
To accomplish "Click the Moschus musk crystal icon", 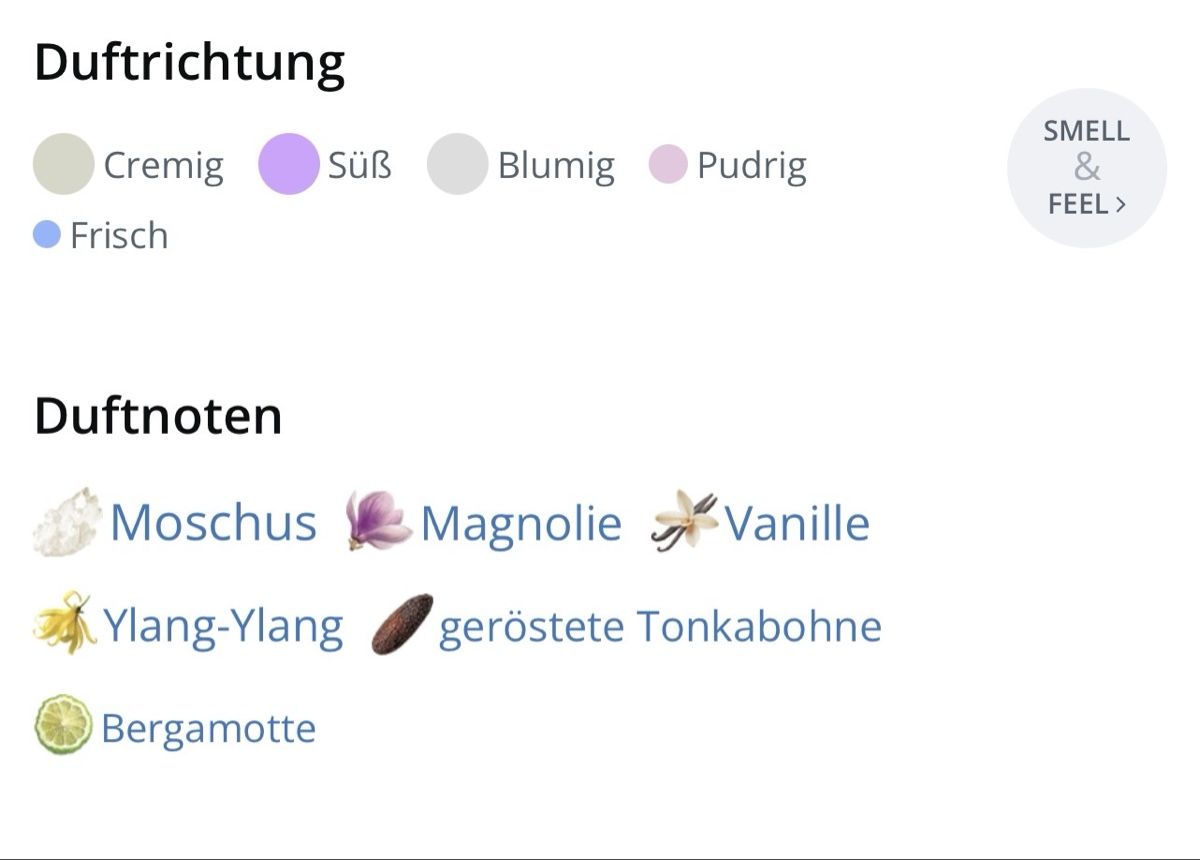I will click(x=67, y=522).
